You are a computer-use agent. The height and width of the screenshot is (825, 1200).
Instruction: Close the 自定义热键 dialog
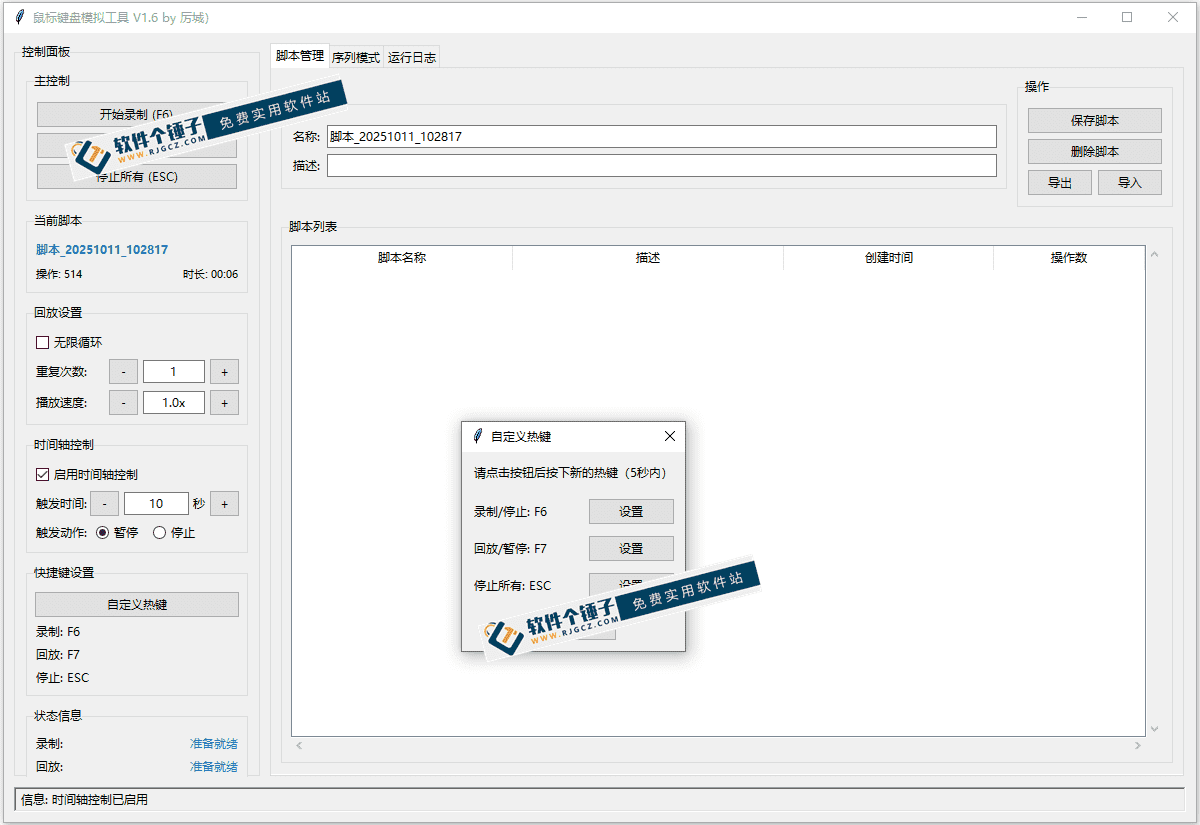click(x=670, y=436)
